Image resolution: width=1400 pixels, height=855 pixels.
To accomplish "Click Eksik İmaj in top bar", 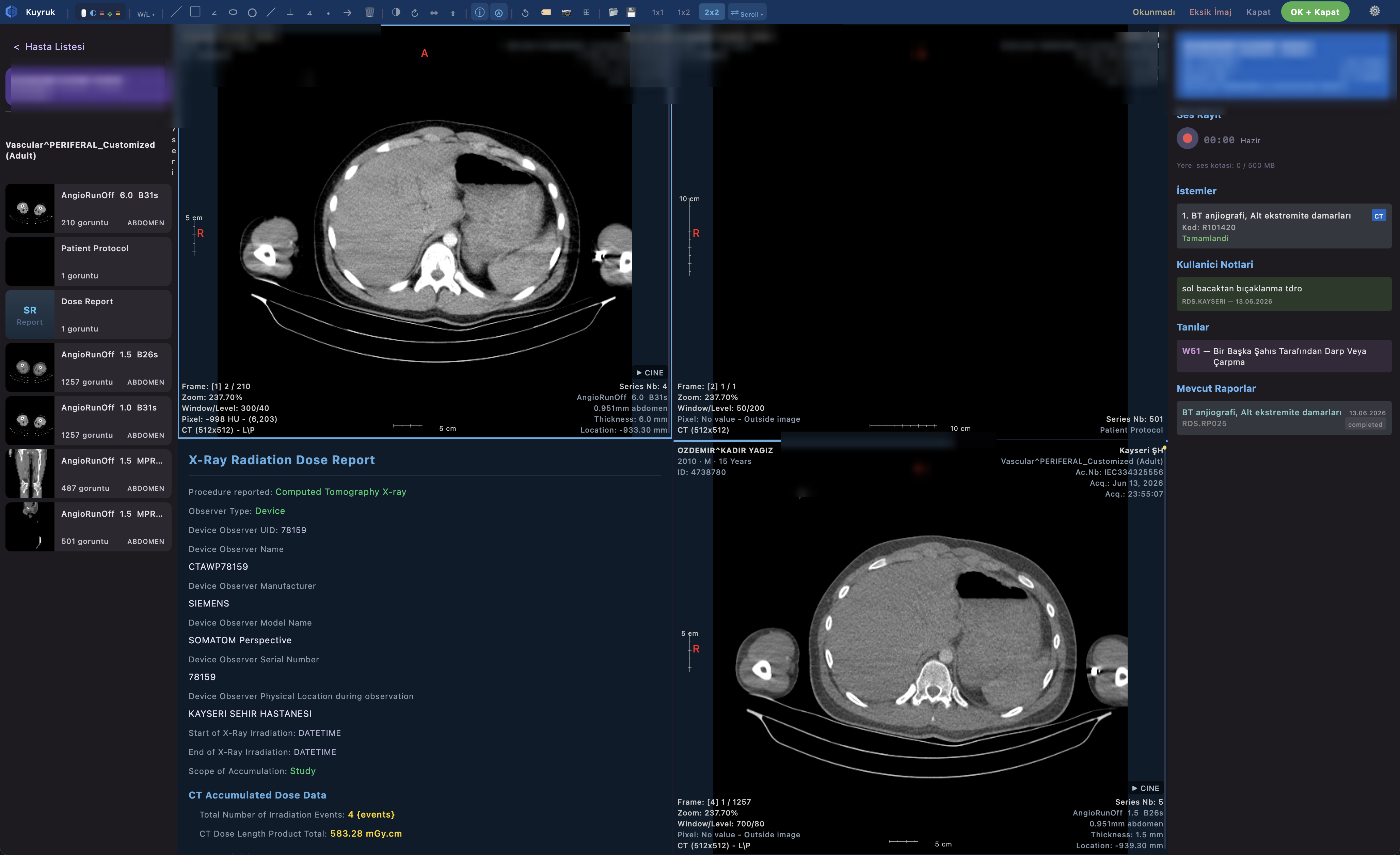I will (1210, 12).
